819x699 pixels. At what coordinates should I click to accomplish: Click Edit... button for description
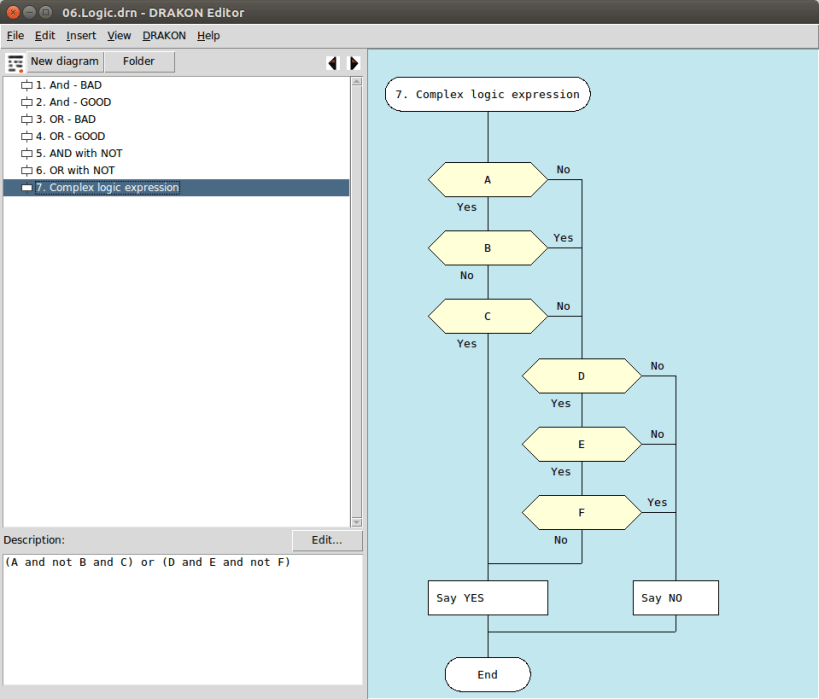tap(327, 540)
